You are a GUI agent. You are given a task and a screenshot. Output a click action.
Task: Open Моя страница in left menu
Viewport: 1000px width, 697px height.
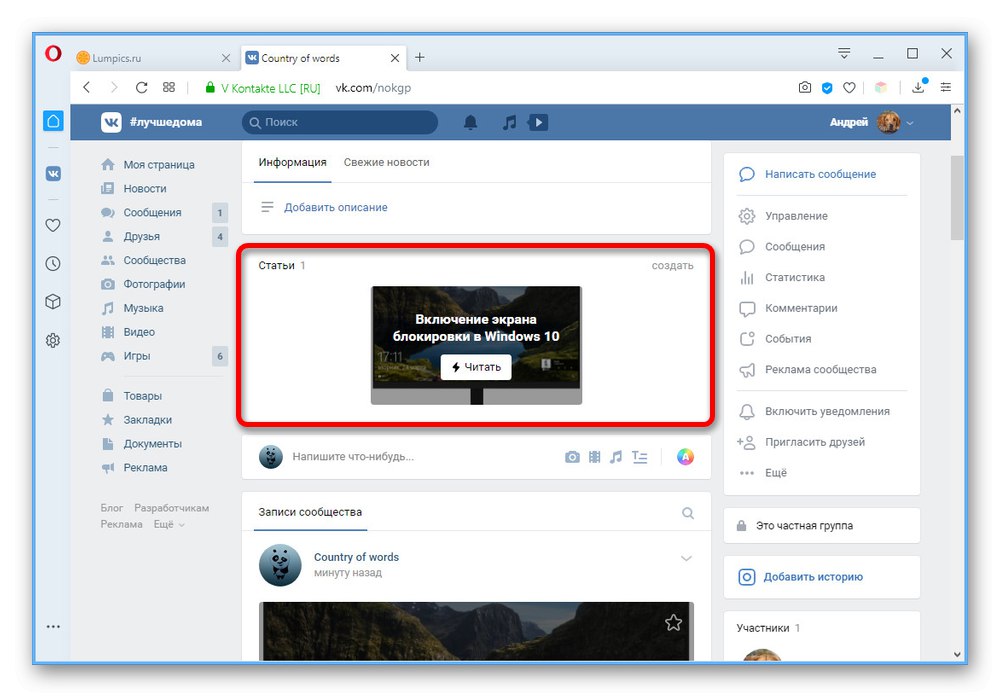[159, 165]
